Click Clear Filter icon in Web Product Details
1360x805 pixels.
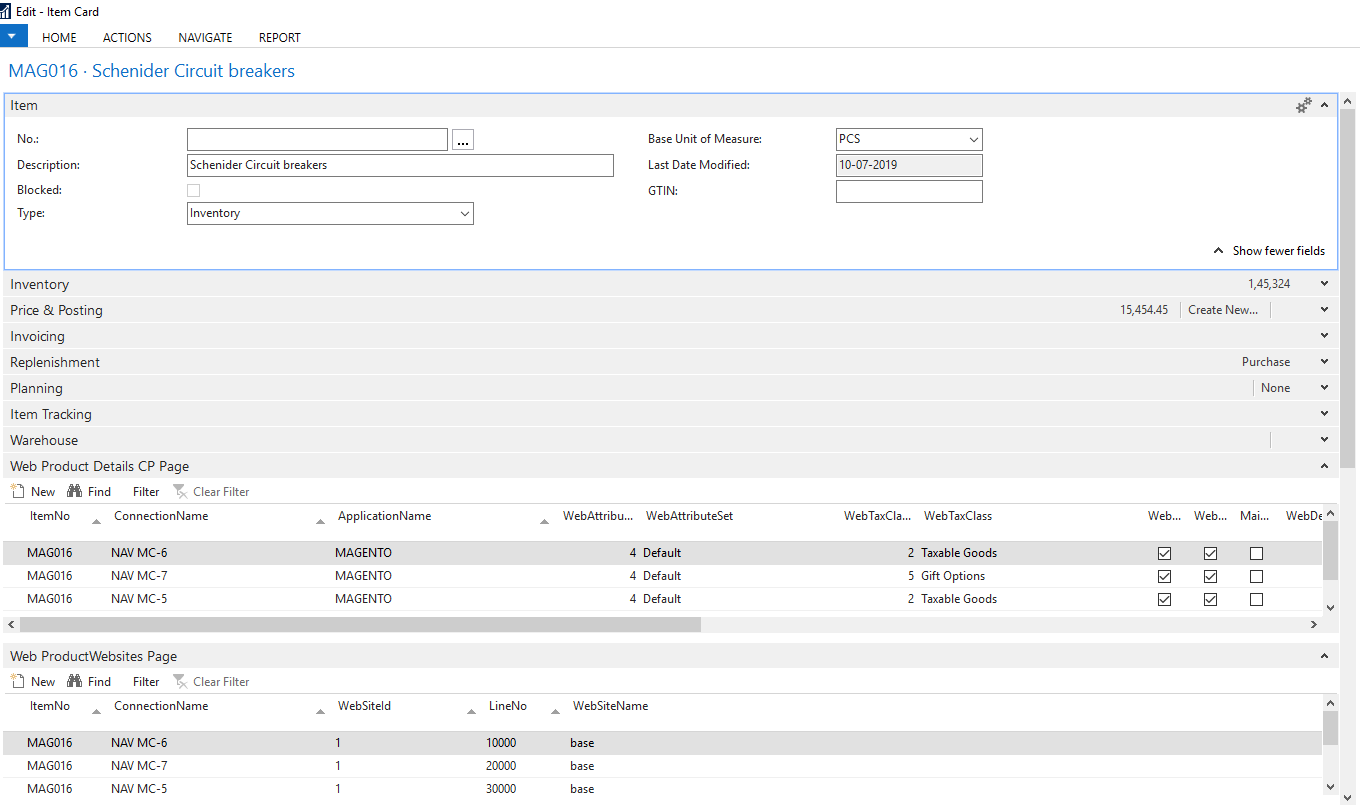[x=180, y=491]
